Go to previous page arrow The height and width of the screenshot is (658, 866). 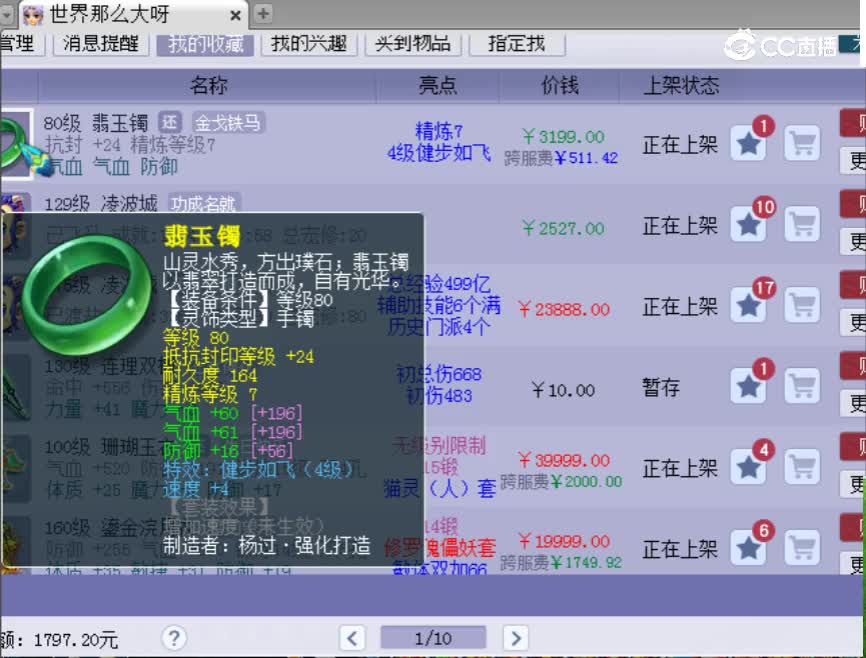(x=352, y=638)
